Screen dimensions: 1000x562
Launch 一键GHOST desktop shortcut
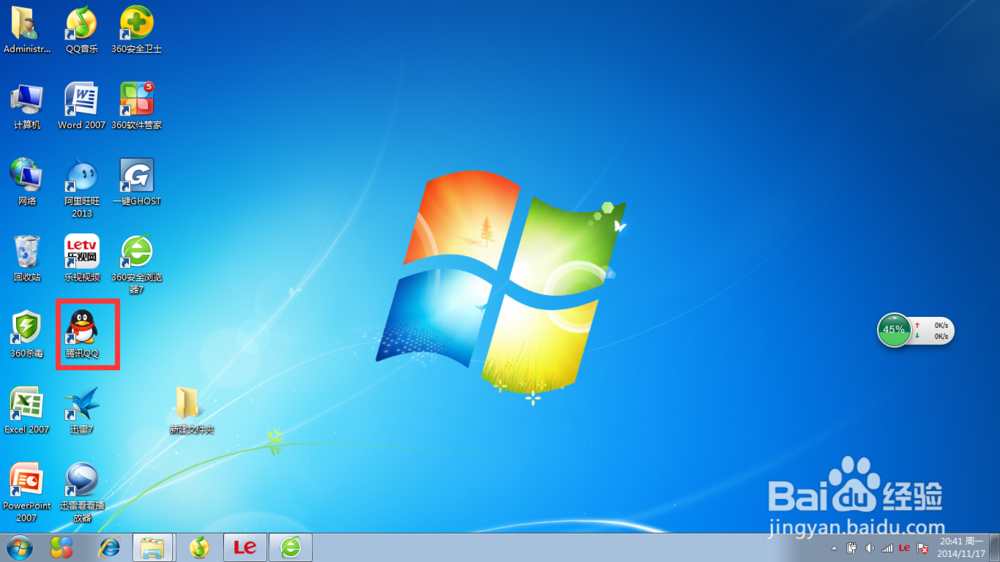click(x=136, y=182)
